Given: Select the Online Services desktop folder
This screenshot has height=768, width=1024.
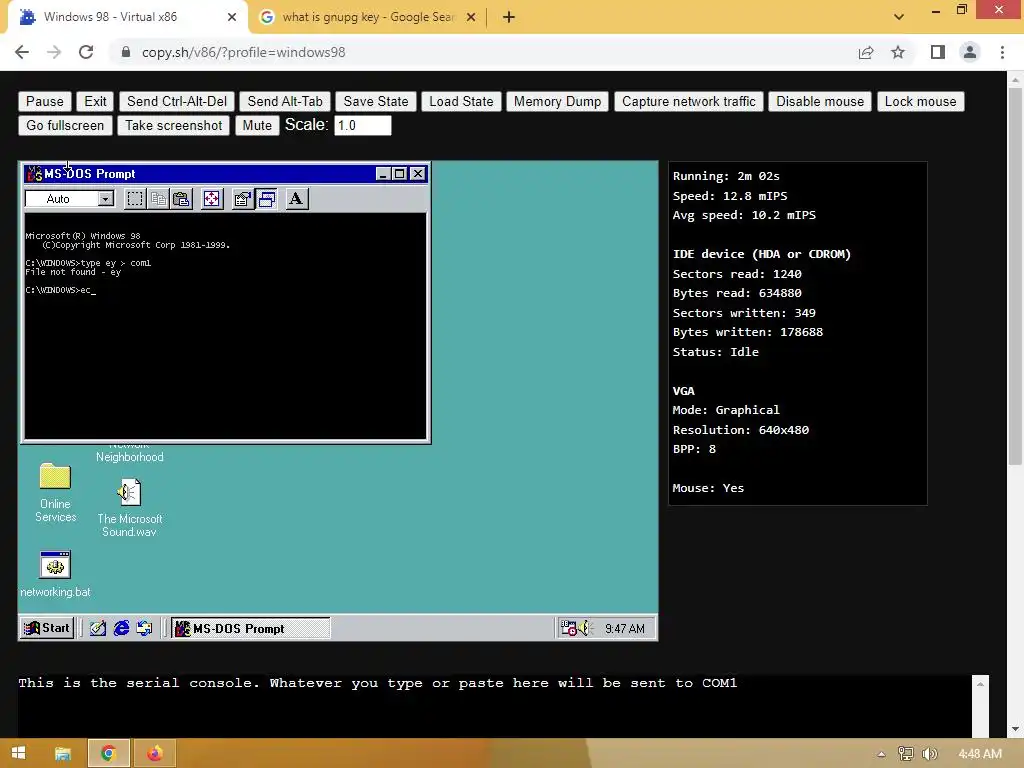Looking at the screenshot, I should click(55, 492).
